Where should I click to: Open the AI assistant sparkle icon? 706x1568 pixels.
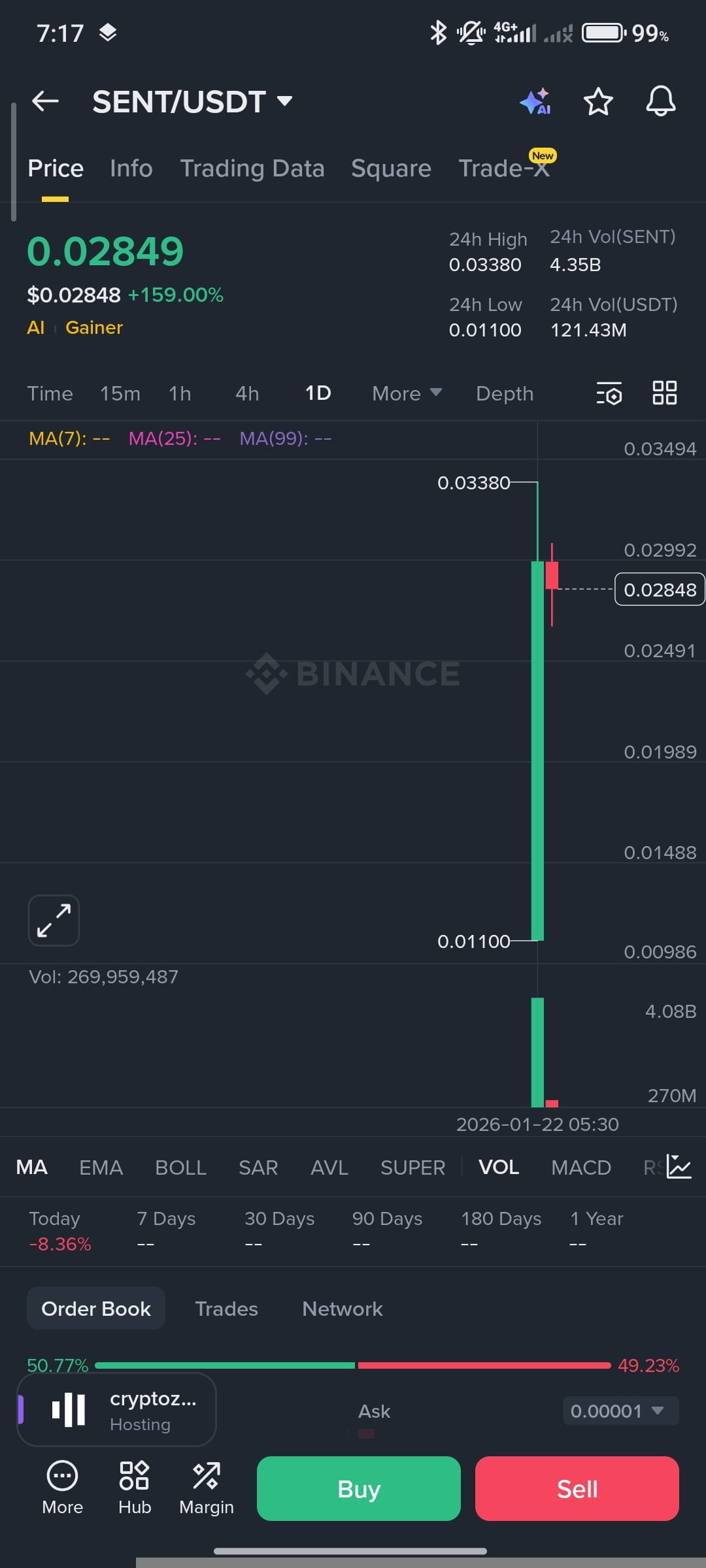click(535, 102)
